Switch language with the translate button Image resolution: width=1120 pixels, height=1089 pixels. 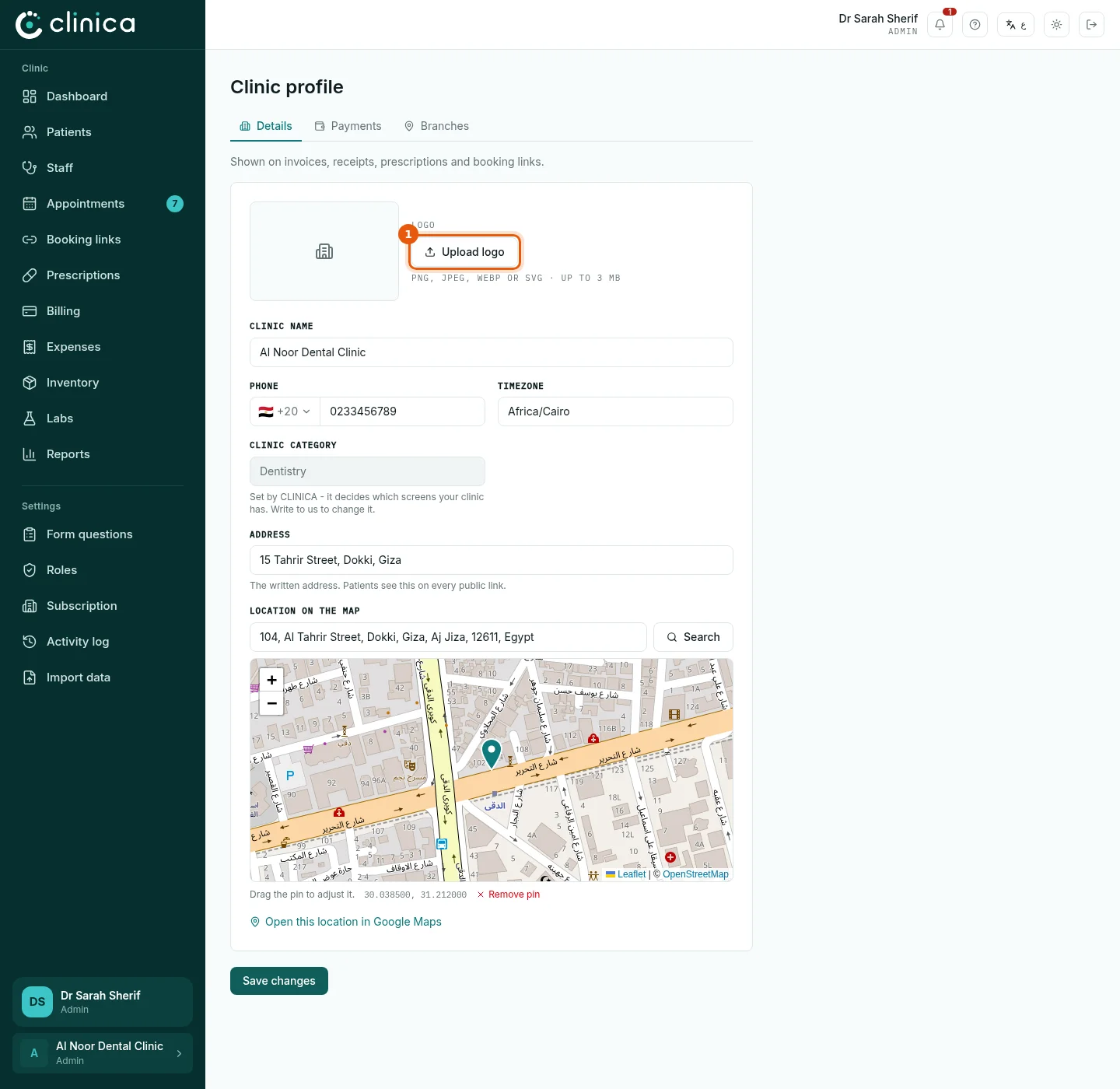coord(1016,25)
